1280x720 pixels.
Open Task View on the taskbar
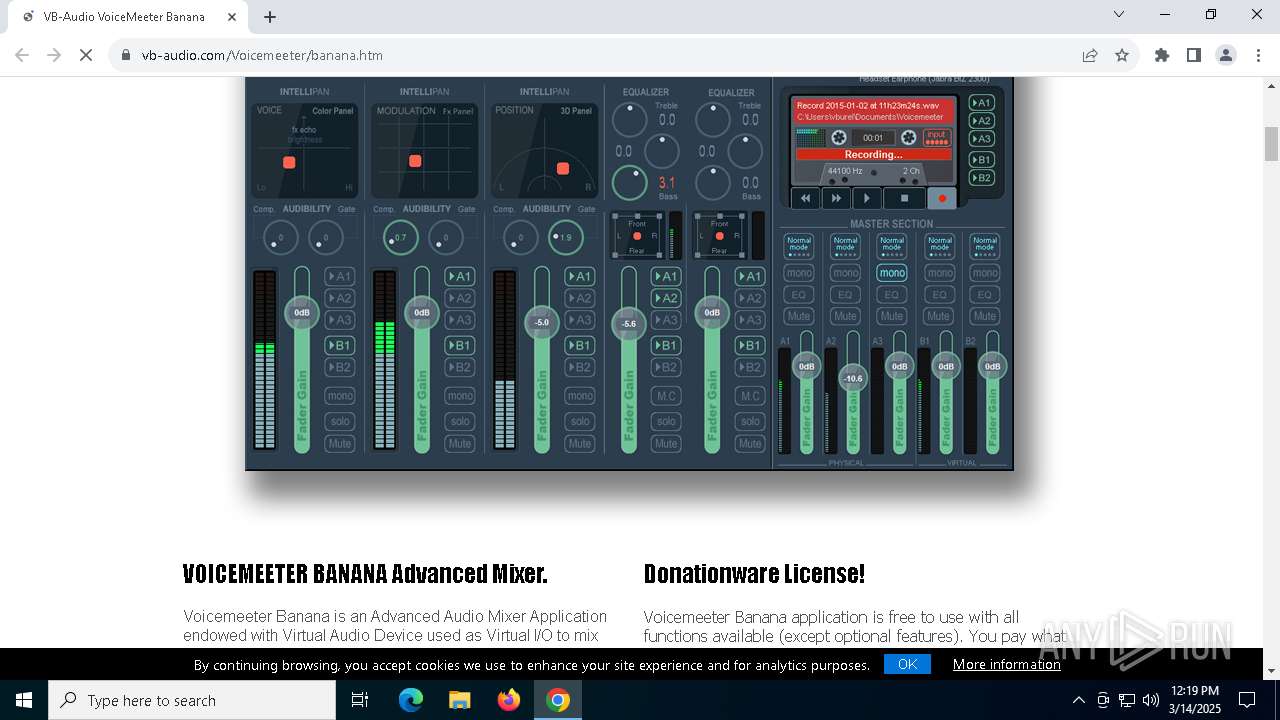[360, 700]
